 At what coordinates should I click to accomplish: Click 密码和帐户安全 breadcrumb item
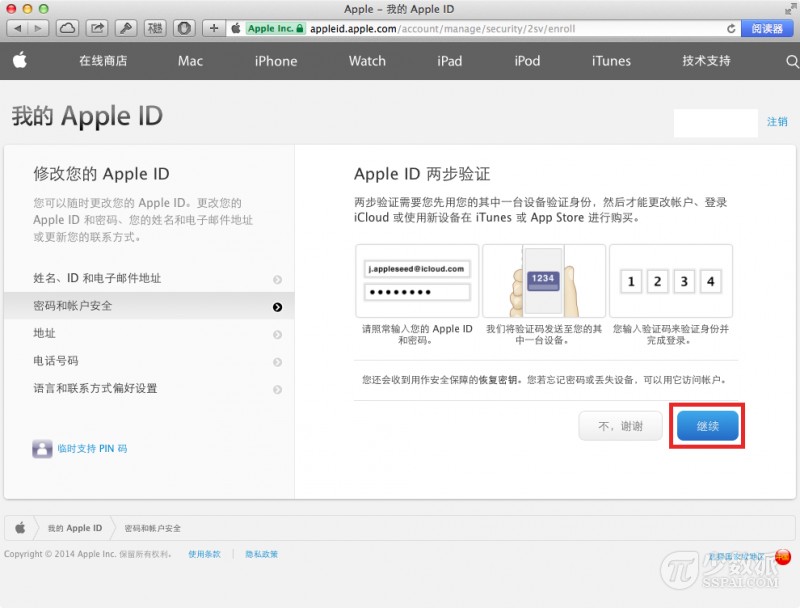pyautogui.click(x=153, y=528)
